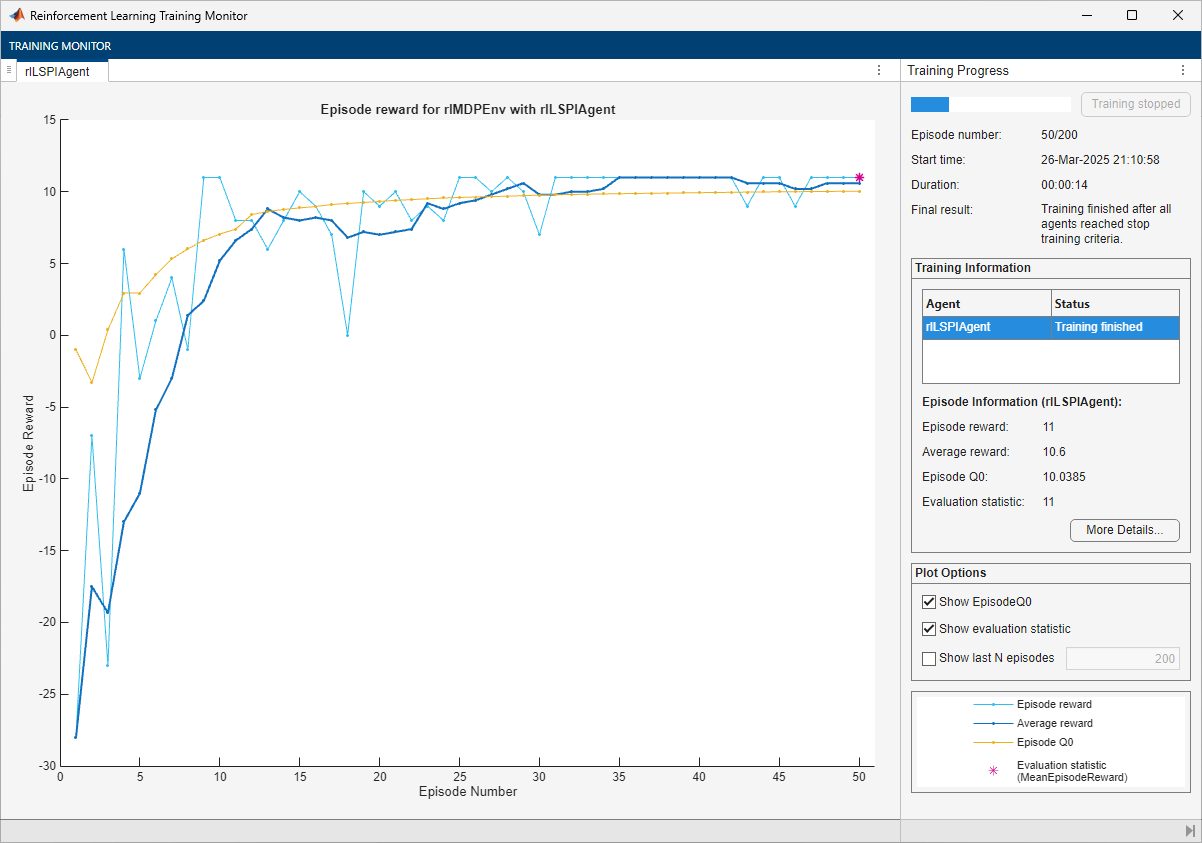Uncheck Show EpisodeQ0 checkbox
This screenshot has height=843, width=1202.
tap(929, 602)
